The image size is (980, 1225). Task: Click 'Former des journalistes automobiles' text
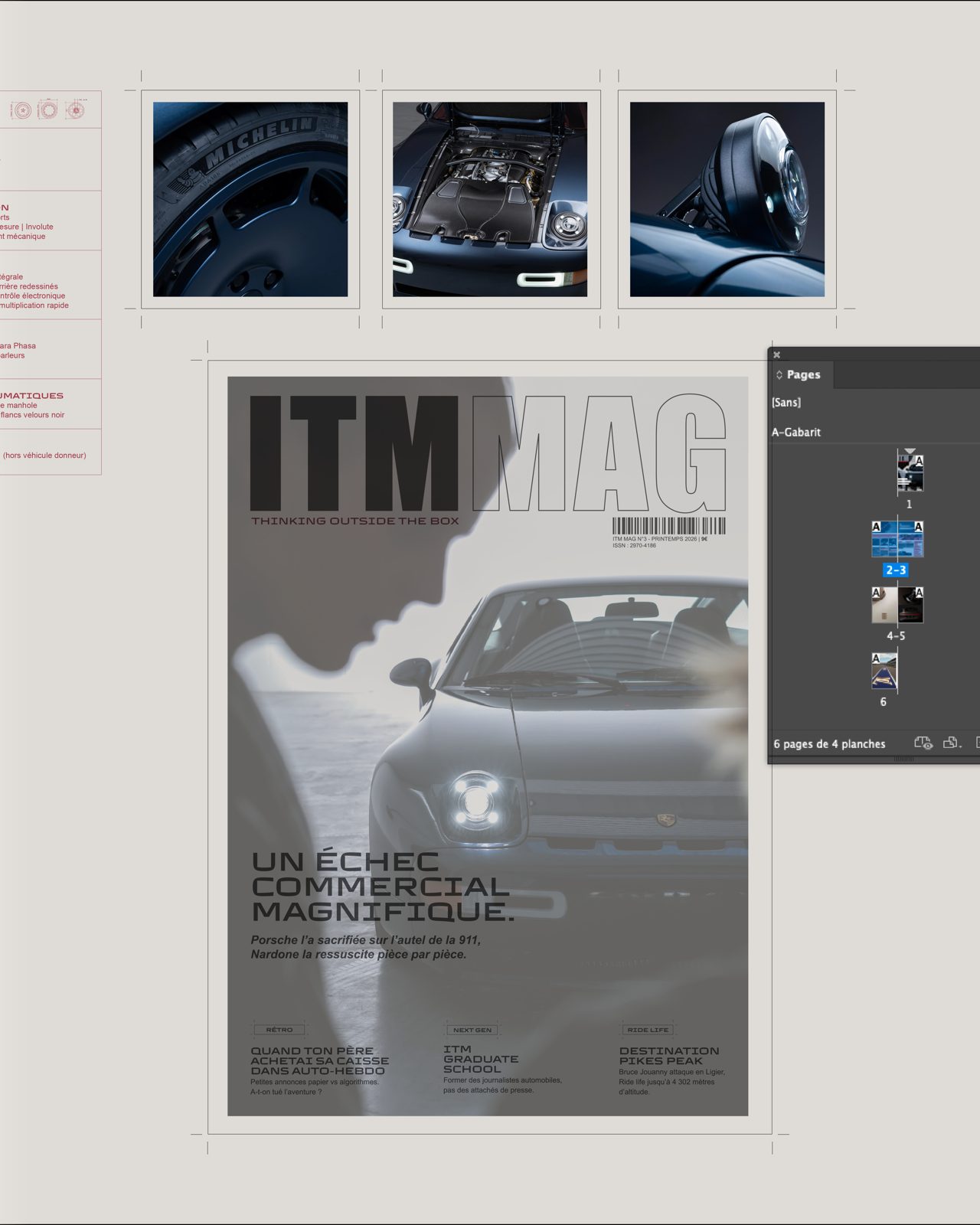[502, 1080]
